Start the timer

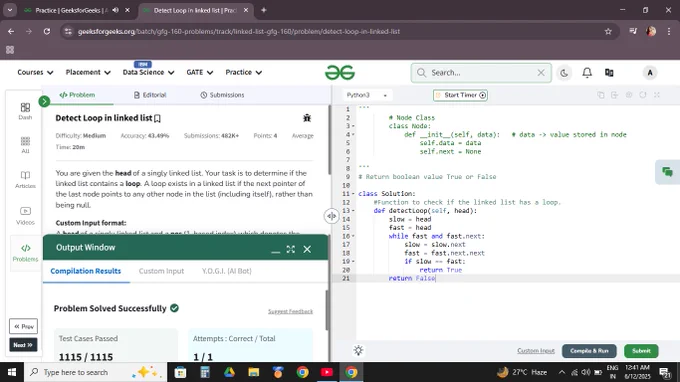tap(460, 95)
